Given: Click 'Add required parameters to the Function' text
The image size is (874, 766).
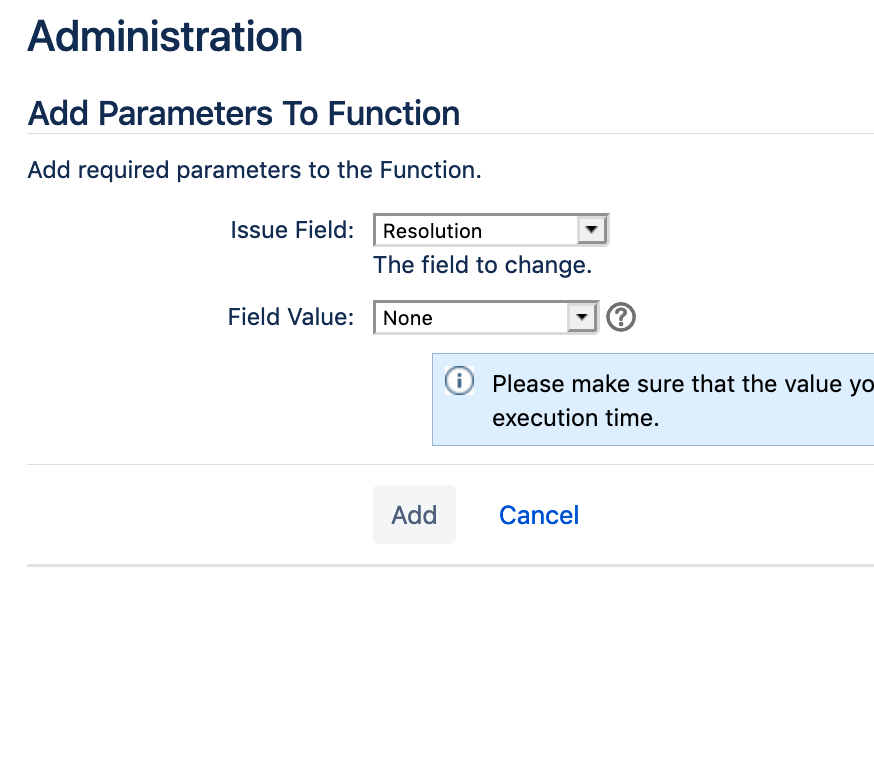Looking at the screenshot, I should [254, 170].
